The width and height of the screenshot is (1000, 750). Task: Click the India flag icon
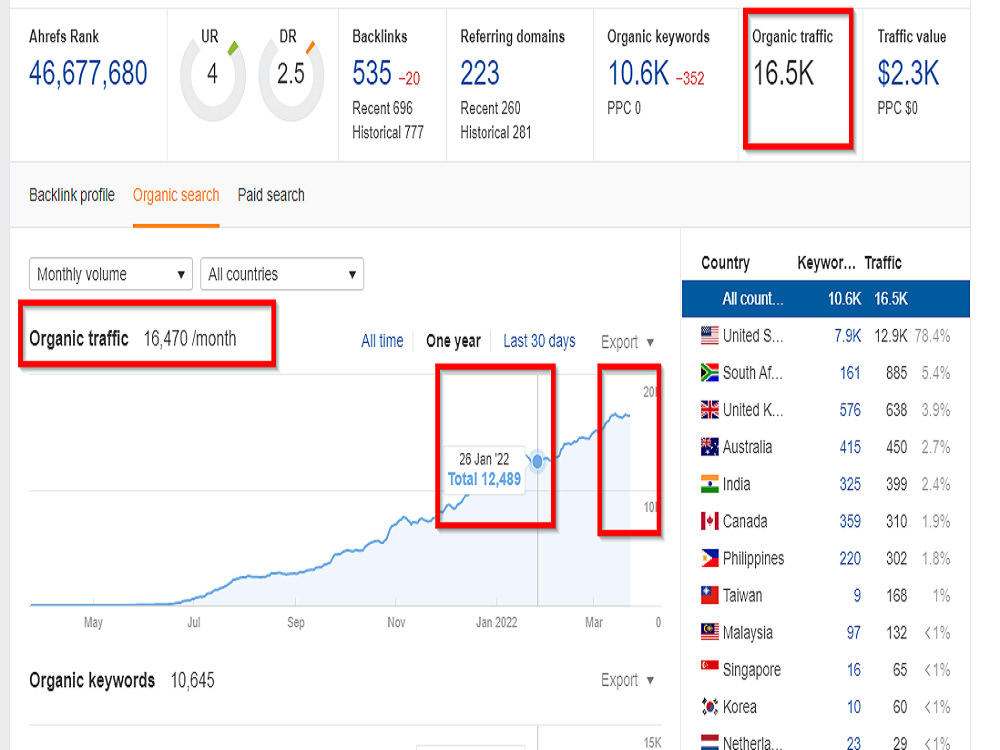tap(710, 484)
